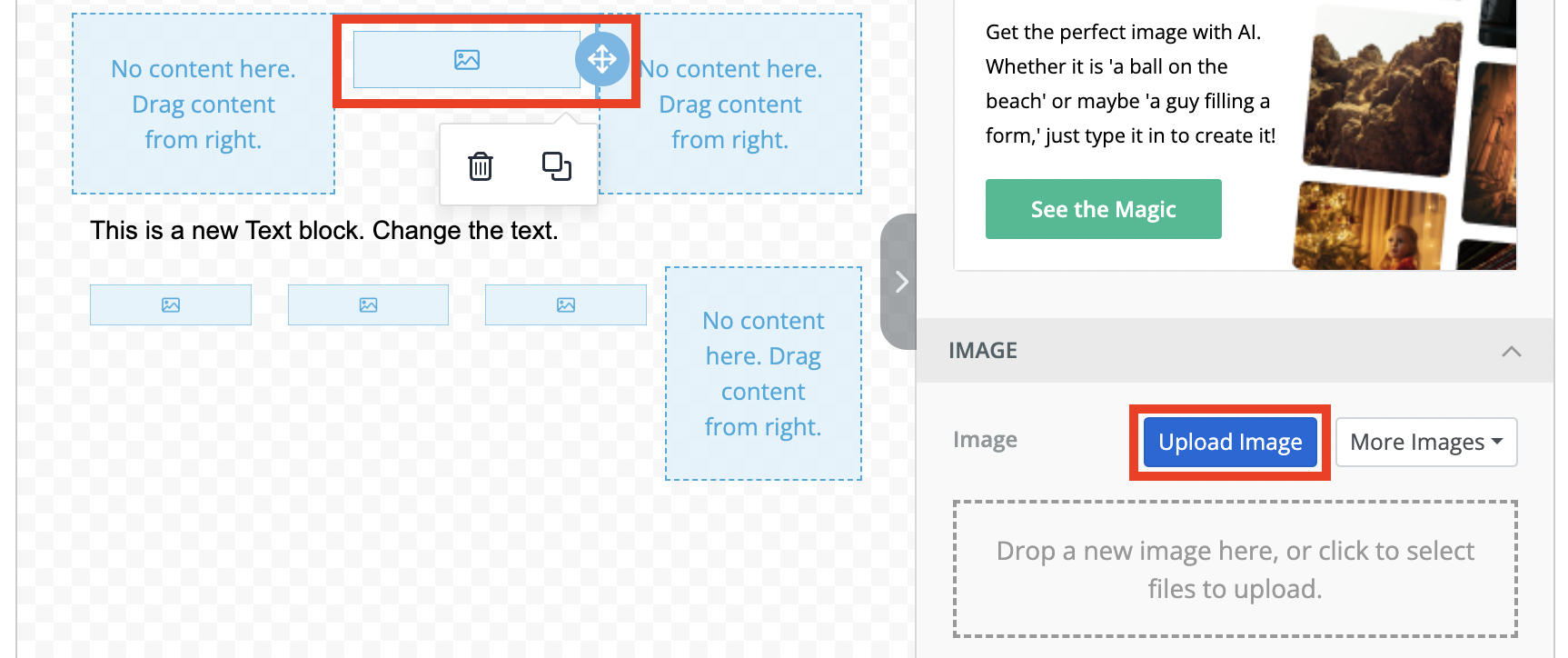Collapse the IMAGE section chevron
This screenshot has width=1568, height=658.
(x=1511, y=352)
